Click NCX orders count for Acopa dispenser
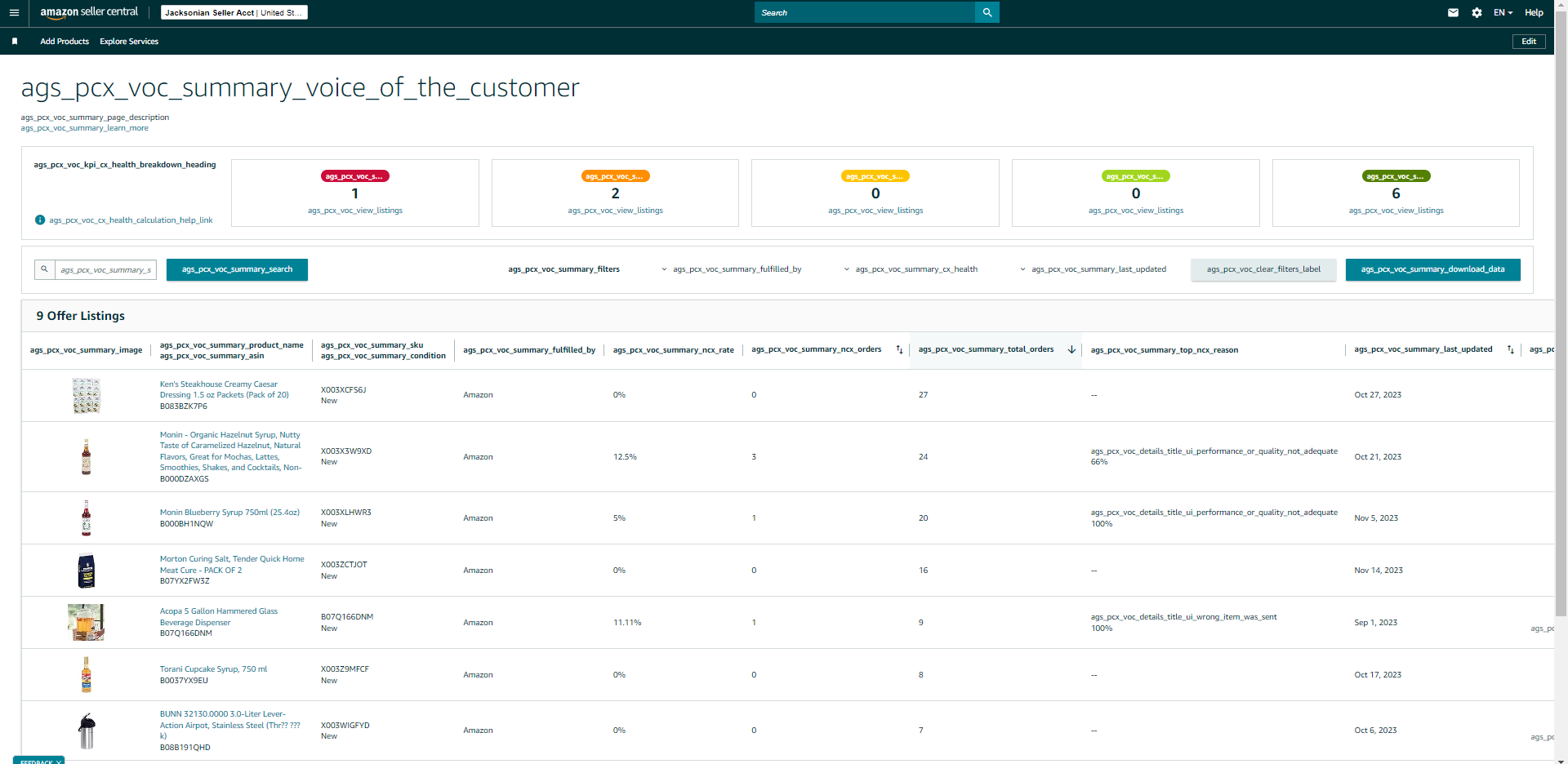 pyautogui.click(x=754, y=623)
